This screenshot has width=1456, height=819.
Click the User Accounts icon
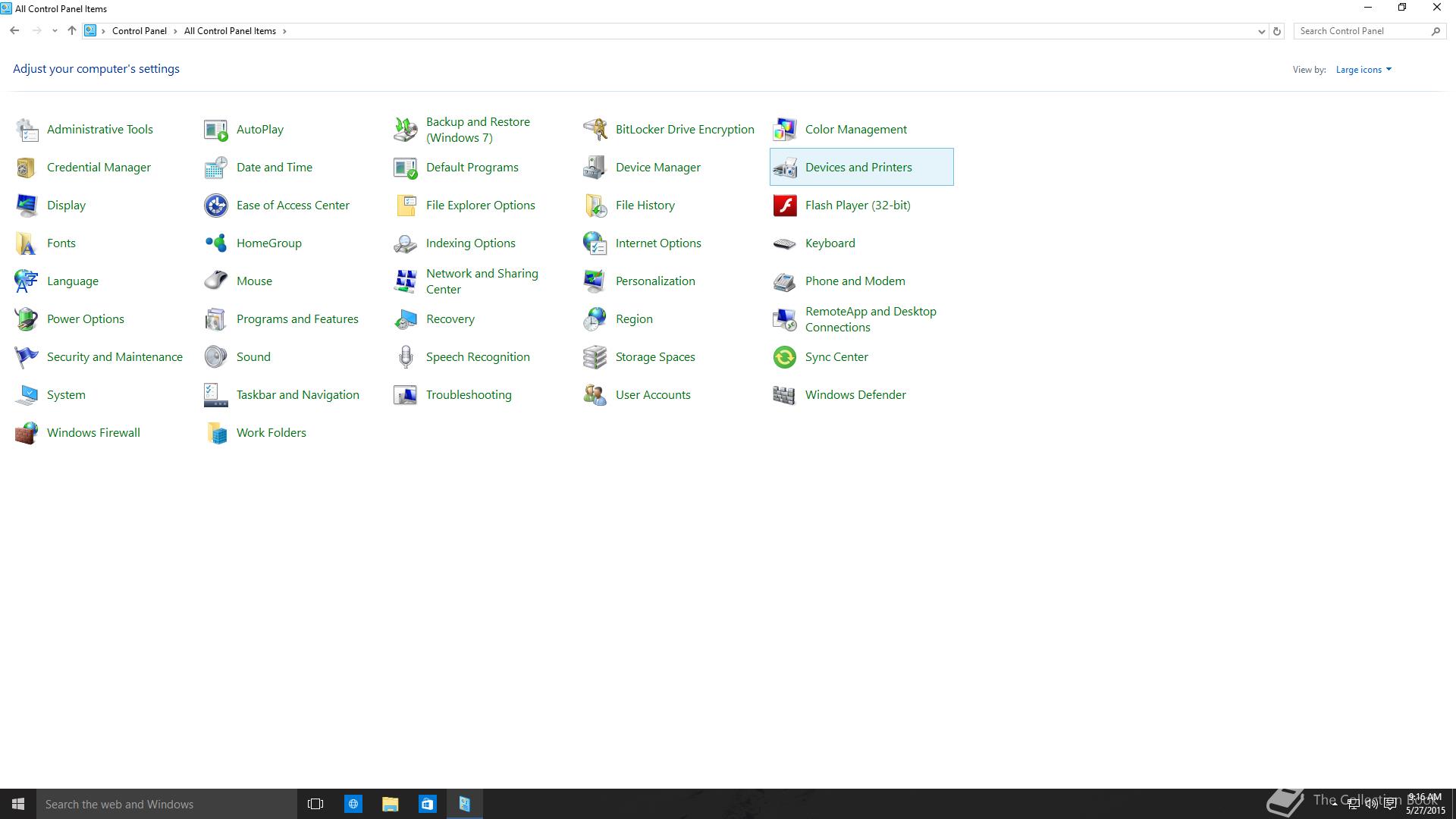tap(595, 395)
